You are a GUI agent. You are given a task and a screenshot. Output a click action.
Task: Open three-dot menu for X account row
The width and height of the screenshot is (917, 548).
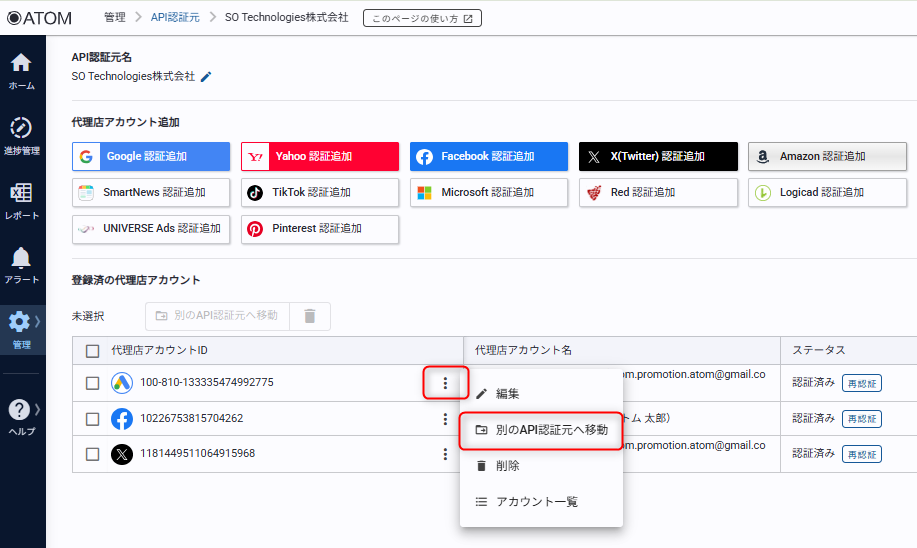point(445,454)
